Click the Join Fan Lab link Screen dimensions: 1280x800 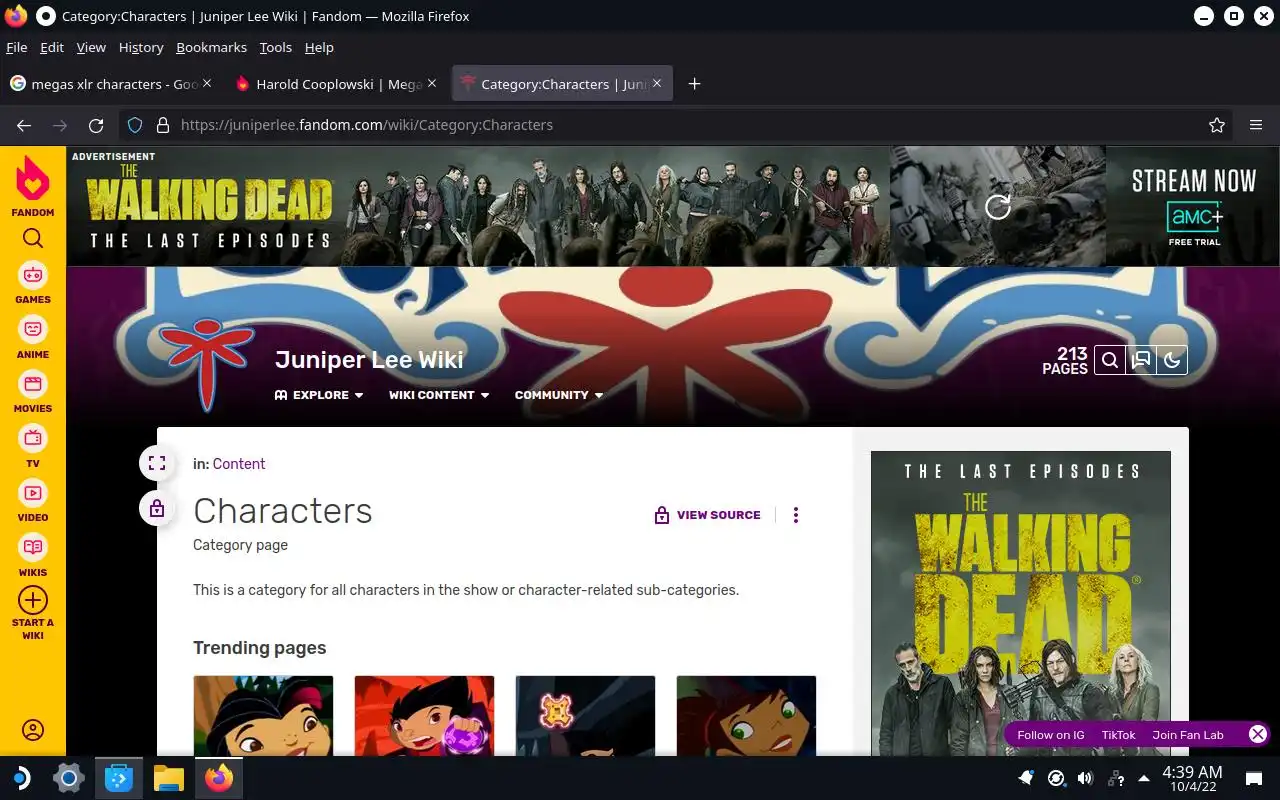1188,735
